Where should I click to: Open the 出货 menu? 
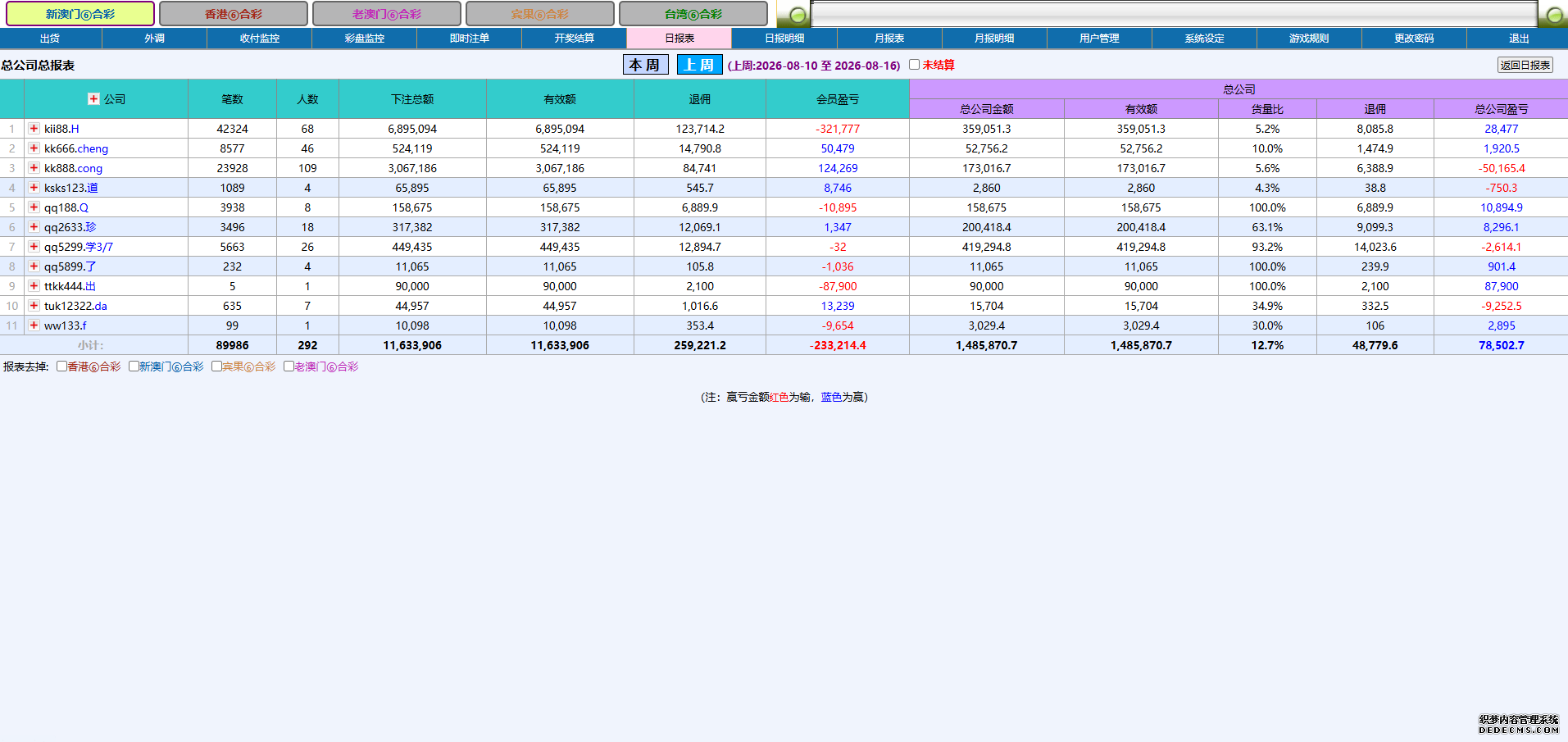(x=50, y=39)
